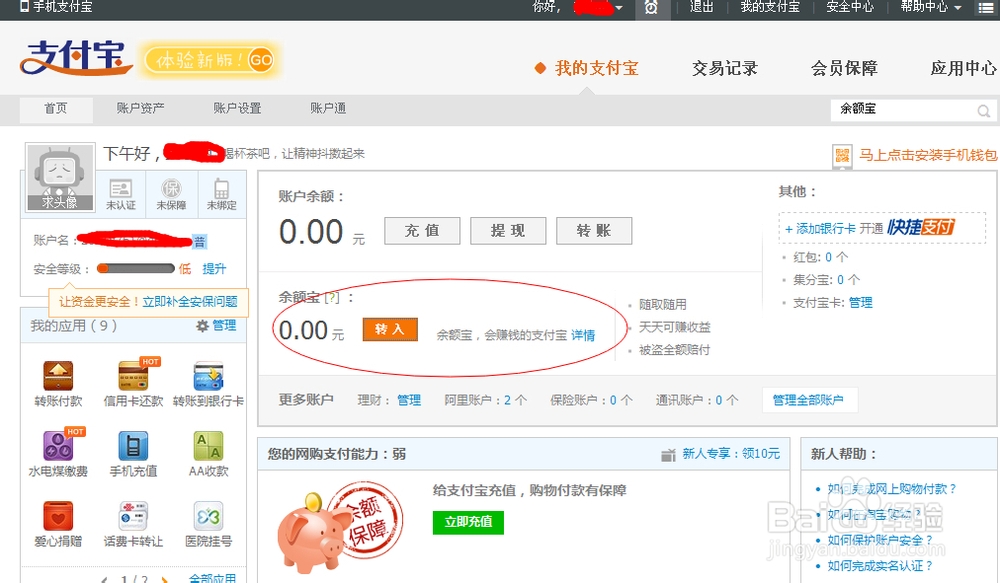This screenshot has width=1000, height=583.
Task: Select the 账户资产 sub-tab
Action: (x=140, y=108)
